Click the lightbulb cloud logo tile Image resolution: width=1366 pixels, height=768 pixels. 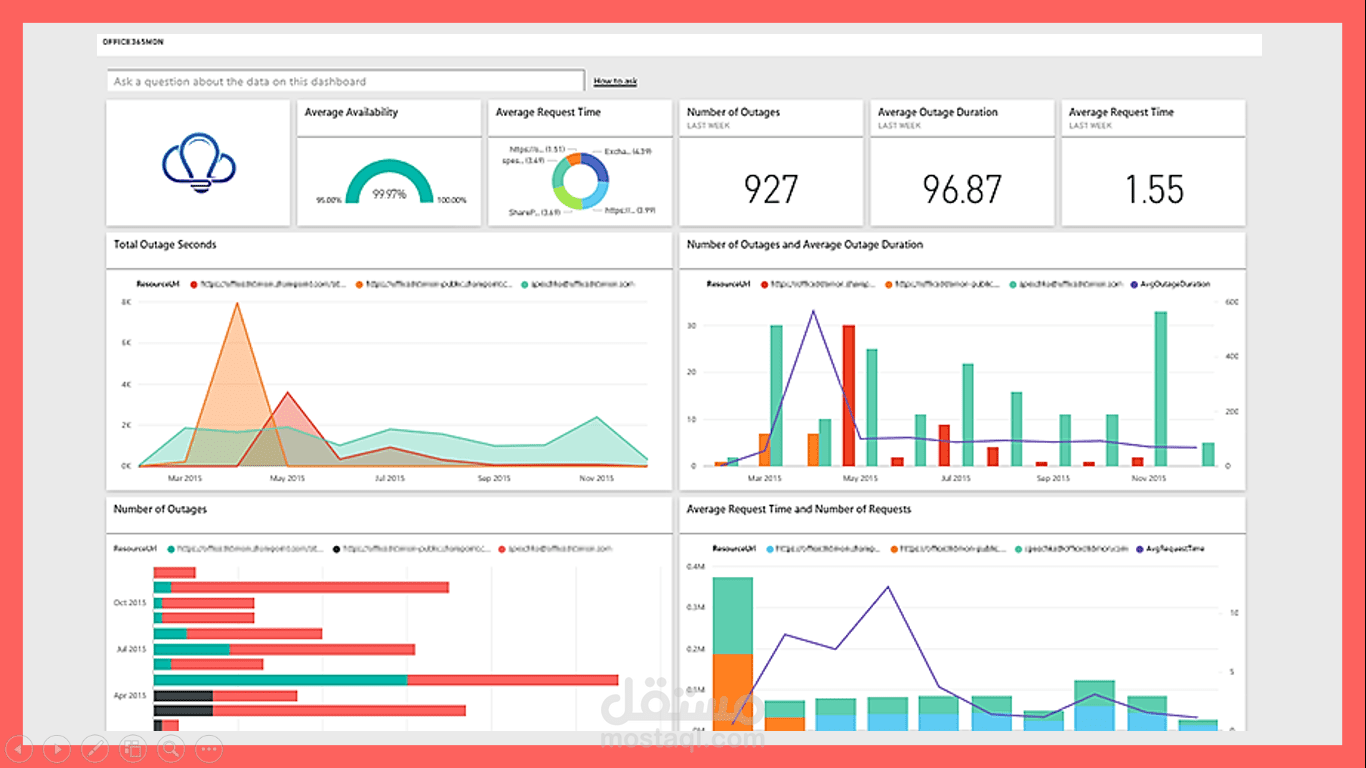pos(199,163)
